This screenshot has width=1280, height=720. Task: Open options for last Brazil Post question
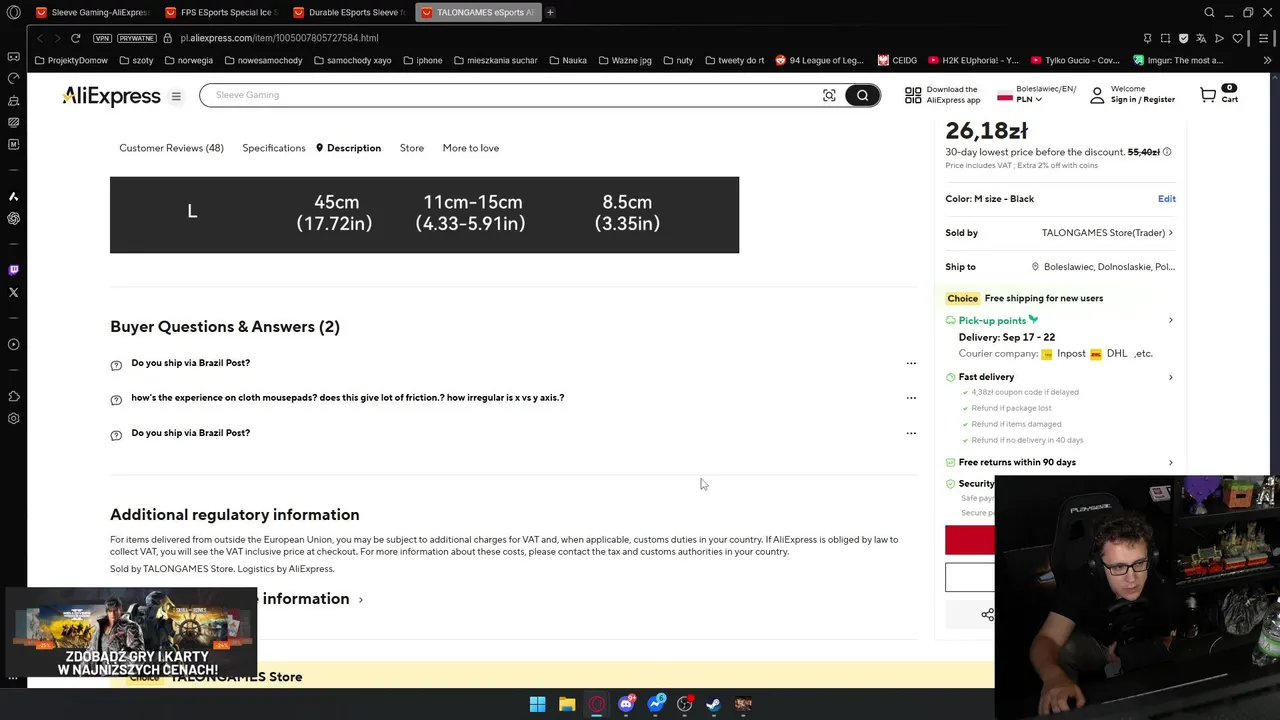(911, 433)
